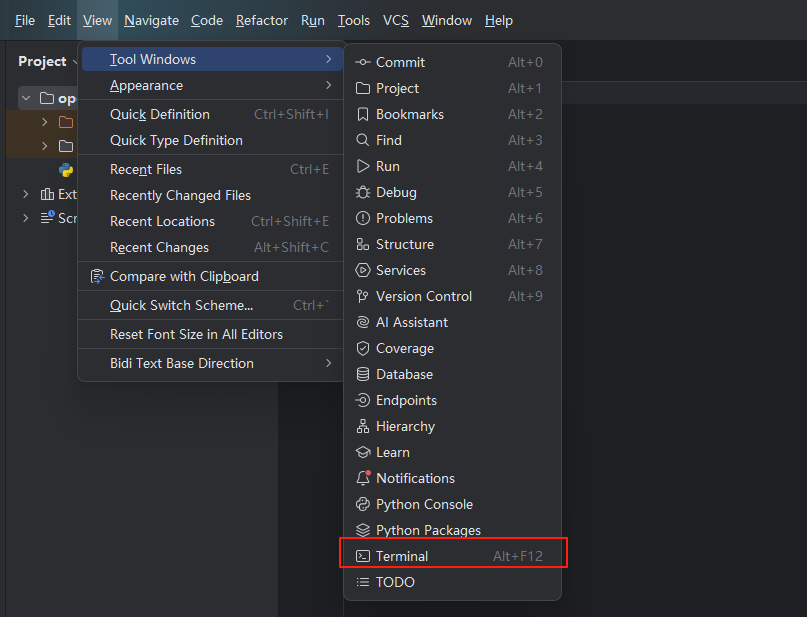Click the TODO list icon
This screenshot has width=807, height=617.
pyautogui.click(x=363, y=582)
